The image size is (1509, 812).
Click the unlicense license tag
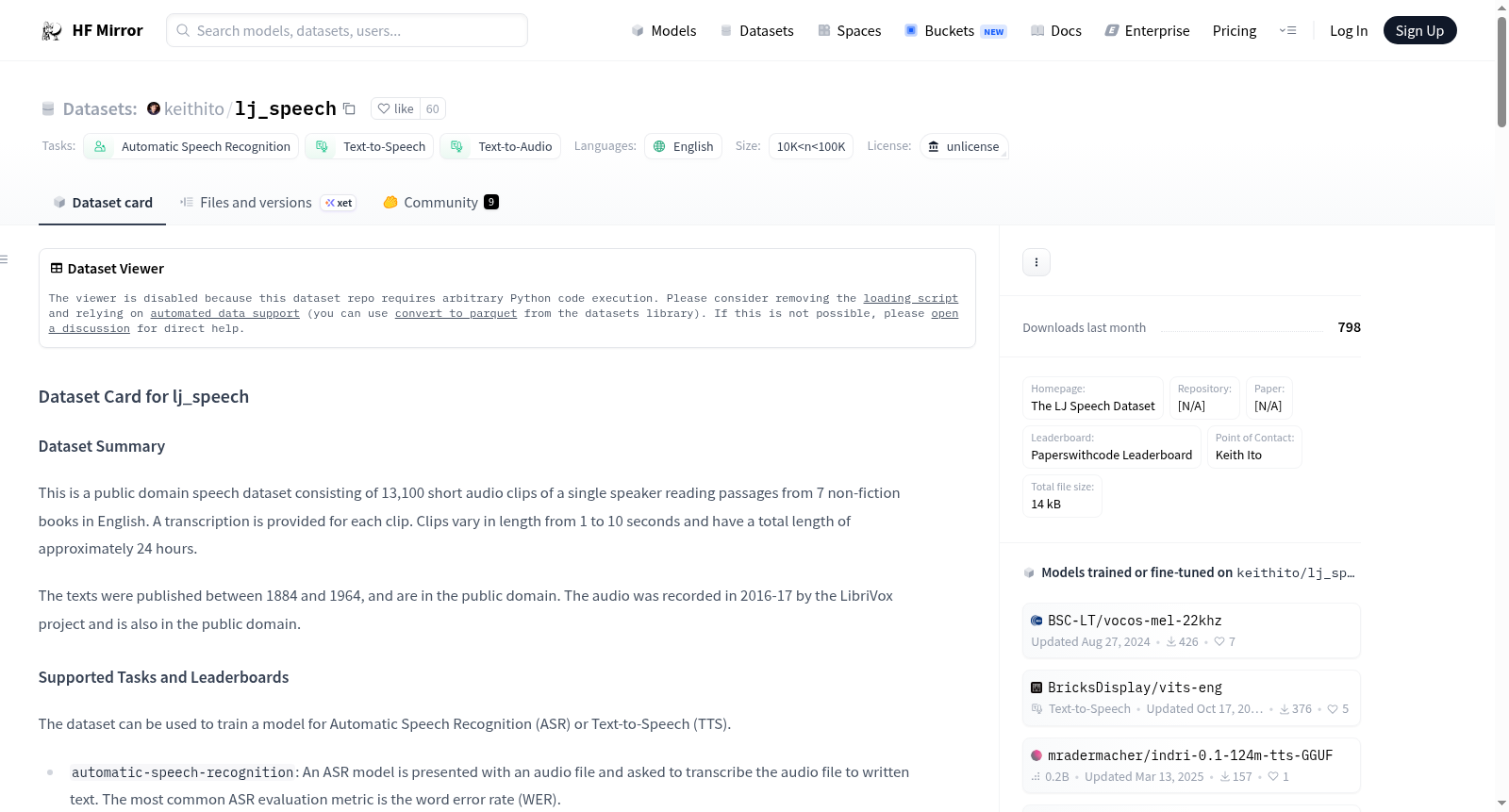coord(964,146)
